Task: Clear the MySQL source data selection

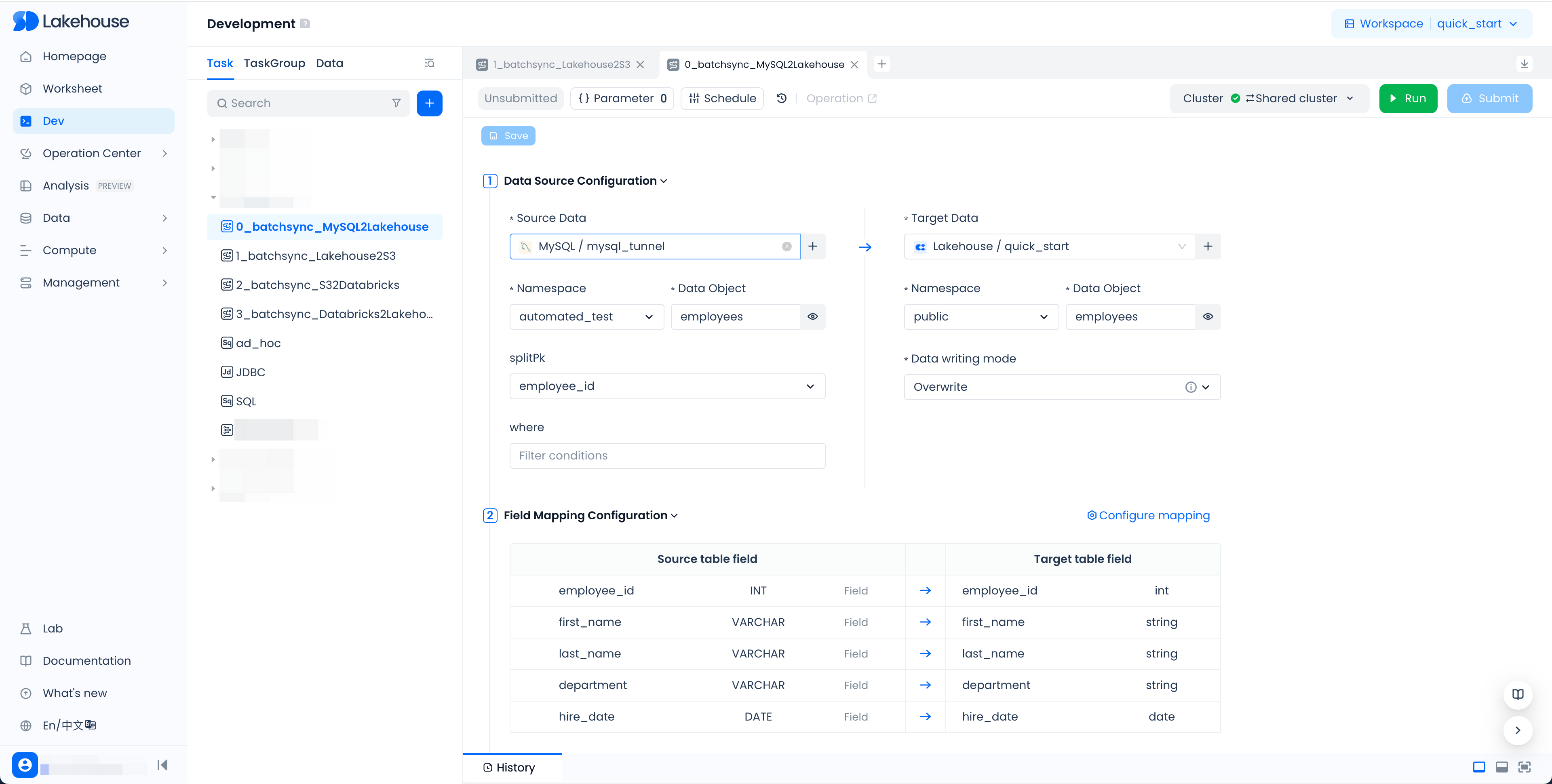Action: coord(786,247)
